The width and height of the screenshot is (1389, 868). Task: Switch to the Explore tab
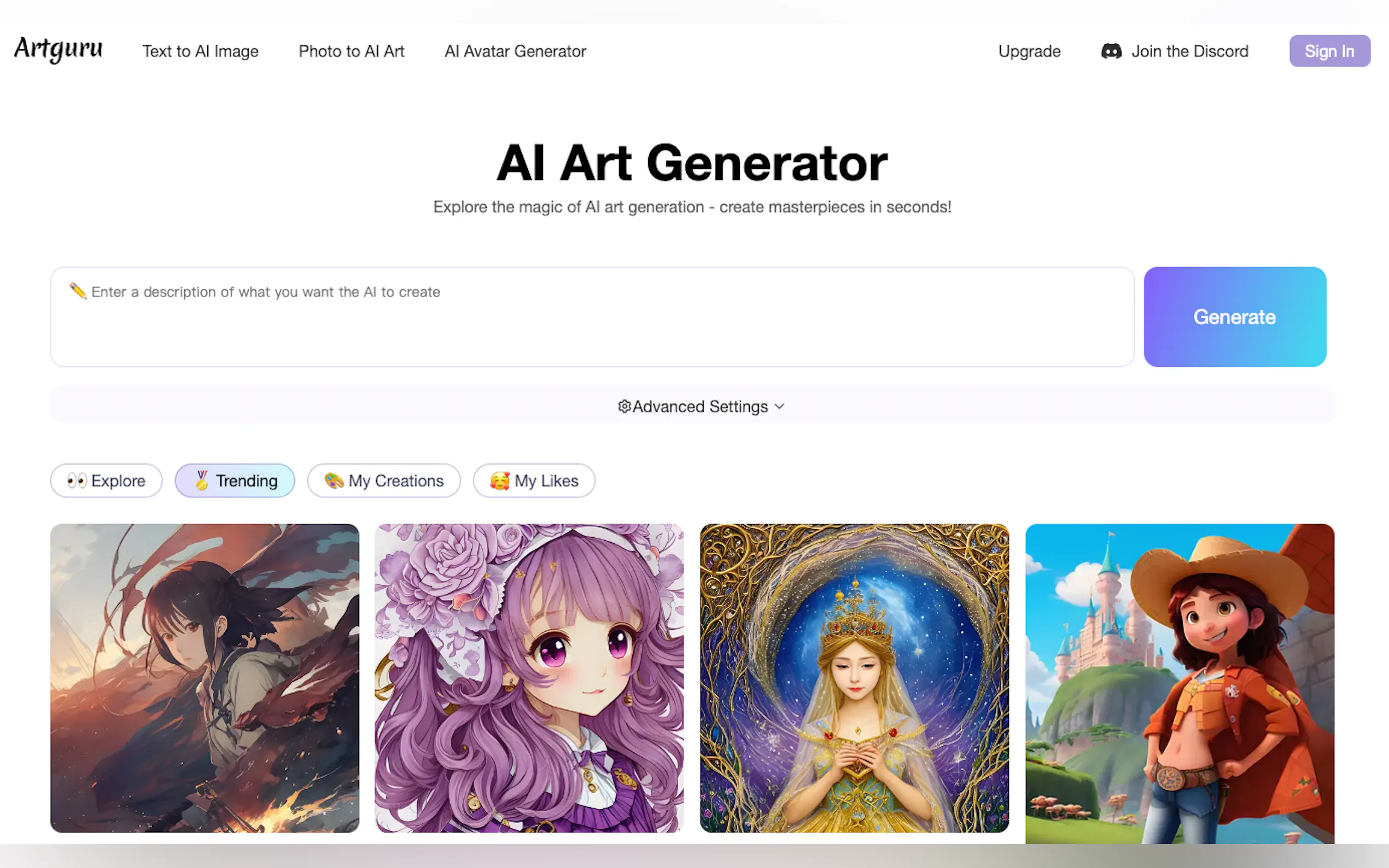point(106,480)
